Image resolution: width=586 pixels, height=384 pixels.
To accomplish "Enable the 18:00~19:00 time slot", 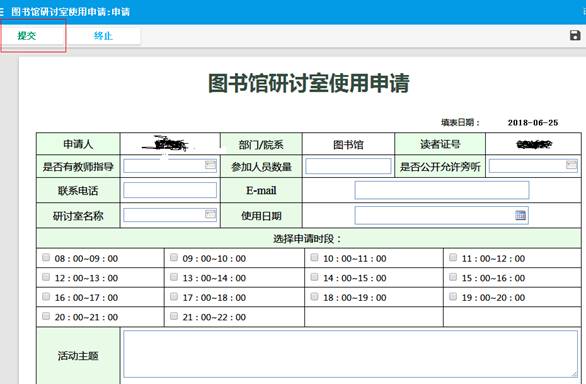I will (x=314, y=297).
